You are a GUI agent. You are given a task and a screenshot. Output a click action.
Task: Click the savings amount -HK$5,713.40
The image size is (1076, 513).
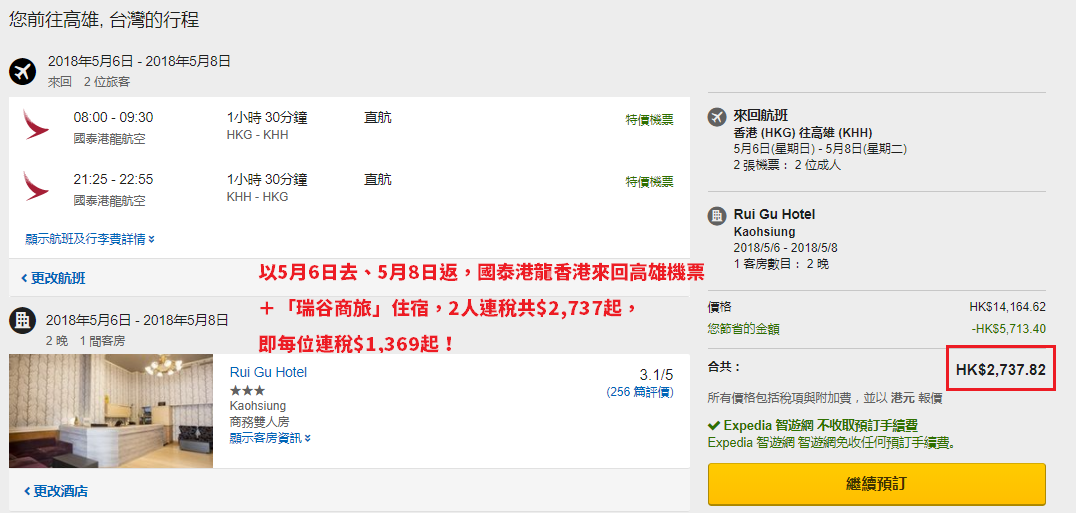pos(1009,329)
